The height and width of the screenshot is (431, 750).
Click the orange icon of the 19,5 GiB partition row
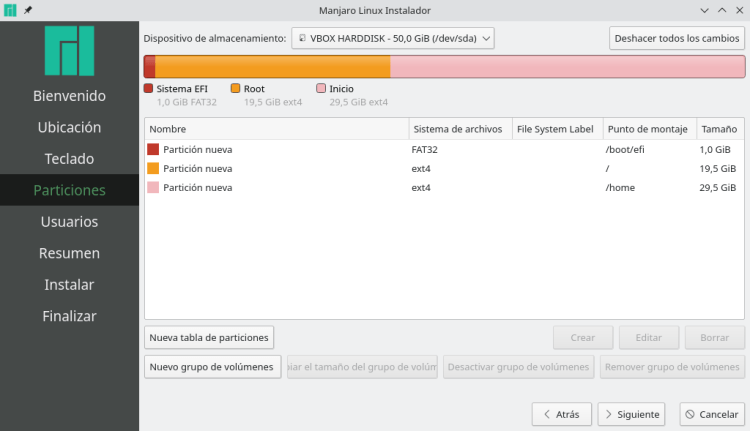153,168
